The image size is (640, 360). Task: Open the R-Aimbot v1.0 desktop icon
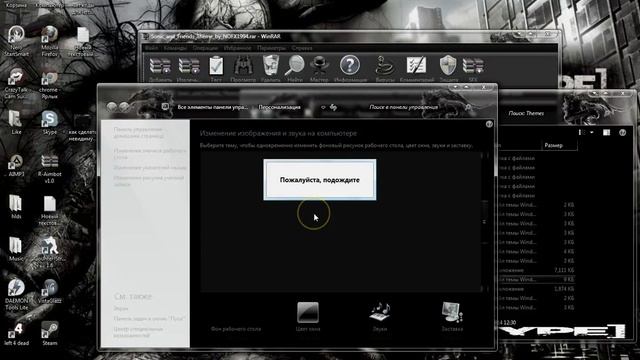49,169
